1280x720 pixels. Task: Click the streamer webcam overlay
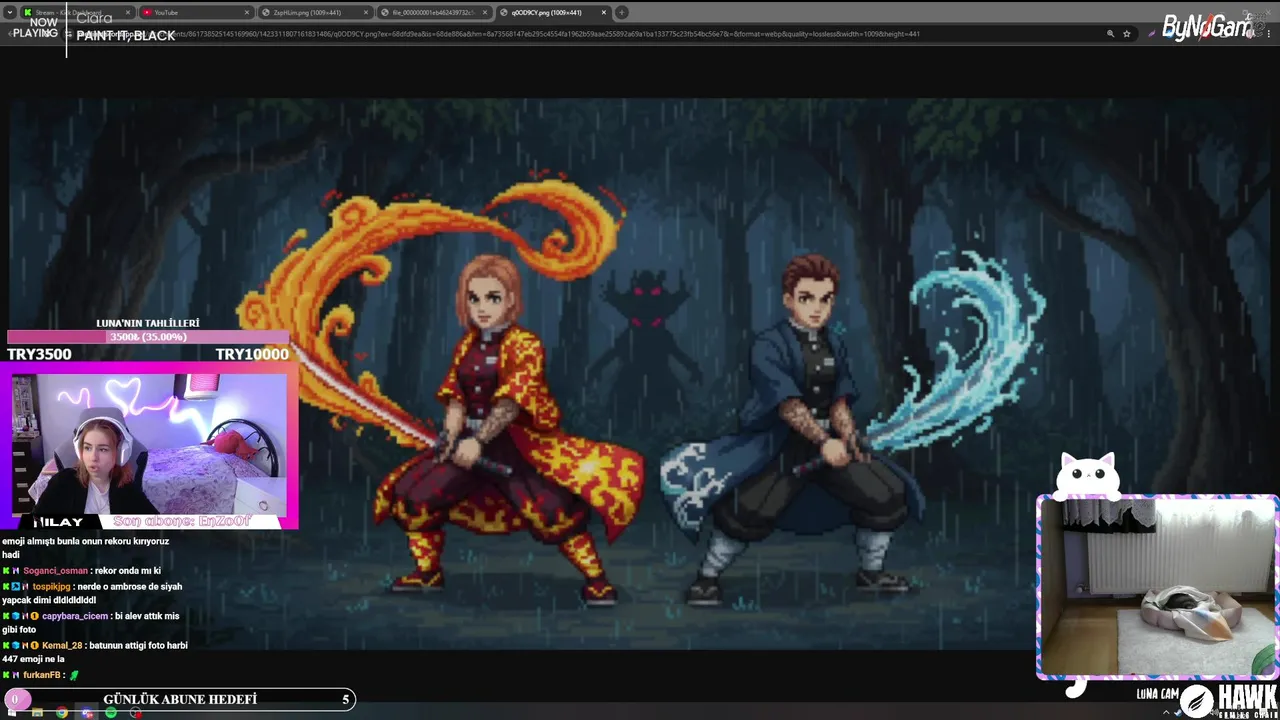pyautogui.click(x=149, y=444)
